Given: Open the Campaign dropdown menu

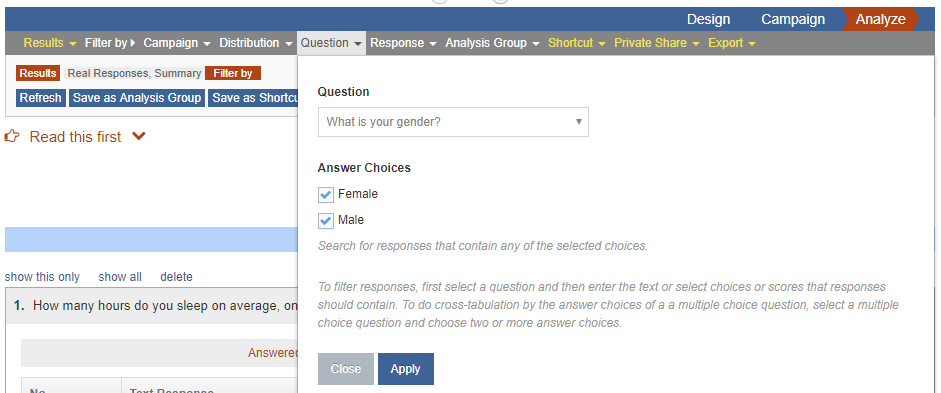Looking at the screenshot, I should (177, 43).
